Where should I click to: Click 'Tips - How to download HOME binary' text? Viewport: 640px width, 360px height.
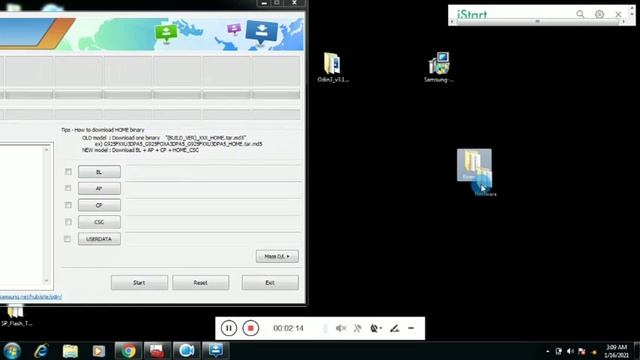click(103, 130)
